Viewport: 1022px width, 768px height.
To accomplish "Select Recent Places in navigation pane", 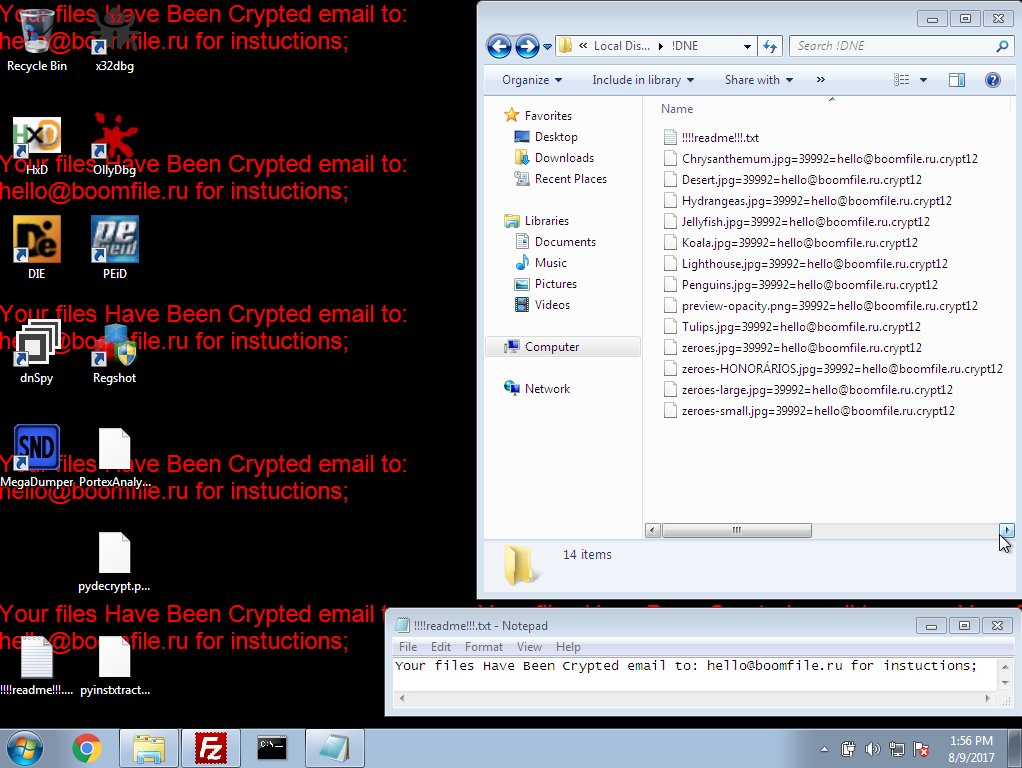I will (x=570, y=179).
